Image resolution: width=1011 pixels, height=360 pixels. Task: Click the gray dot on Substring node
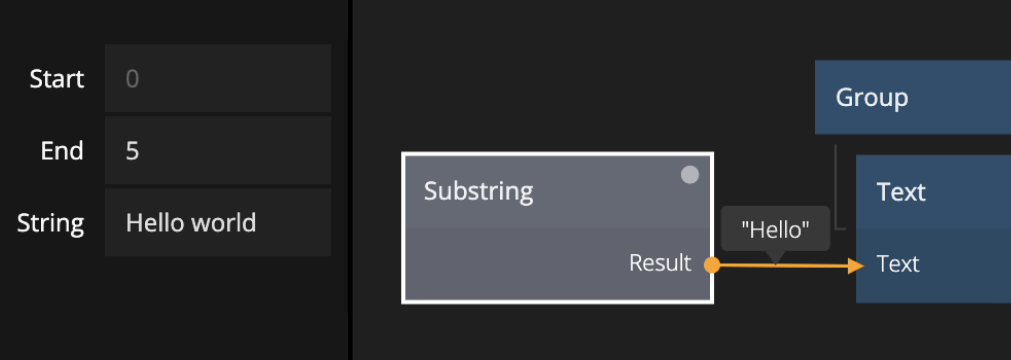tap(690, 175)
